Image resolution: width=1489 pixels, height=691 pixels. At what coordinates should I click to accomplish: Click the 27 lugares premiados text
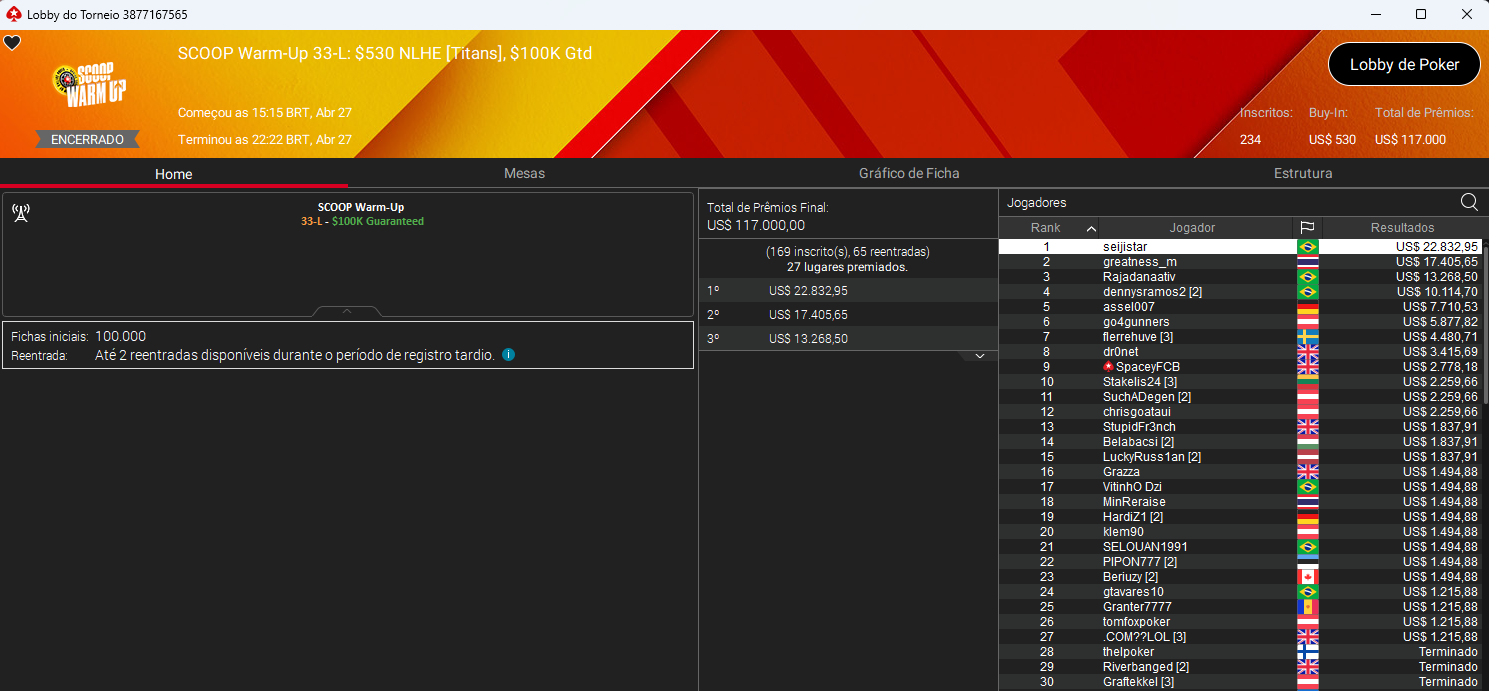point(847,267)
